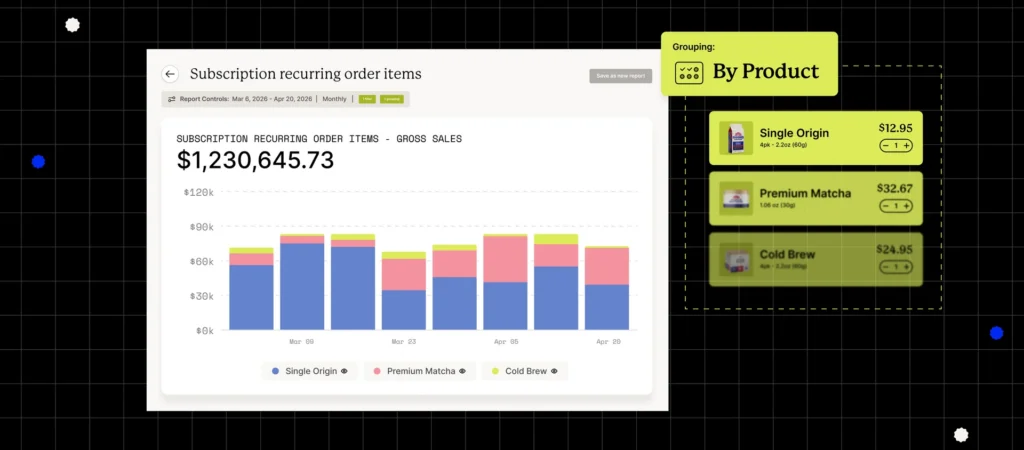Increase Single Origin quantity with plus
This screenshot has width=1024, height=450.
[906, 146]
